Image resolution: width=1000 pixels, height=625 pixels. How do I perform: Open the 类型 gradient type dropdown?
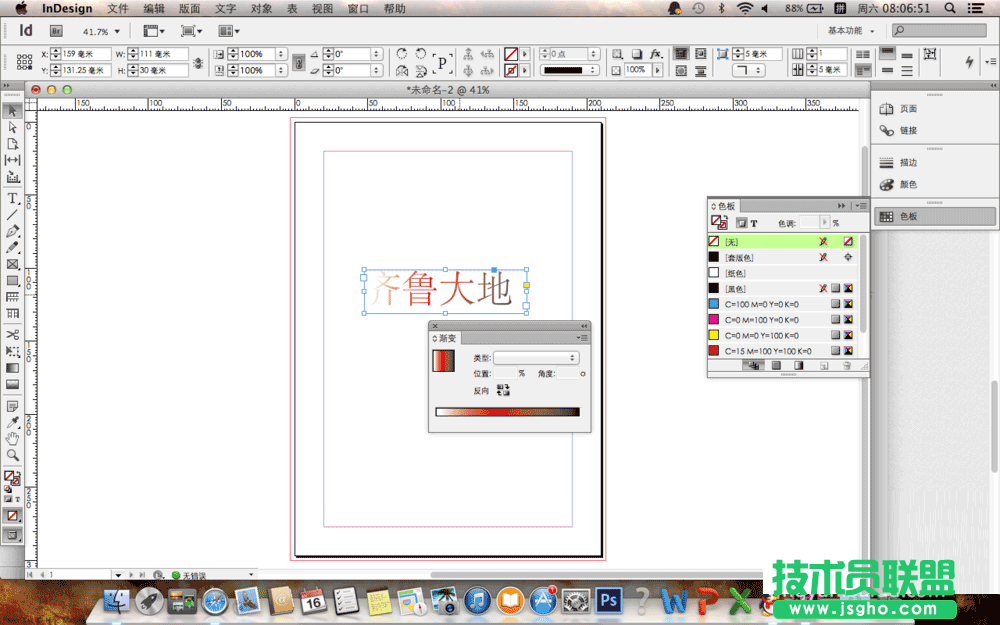coord(536,358)
